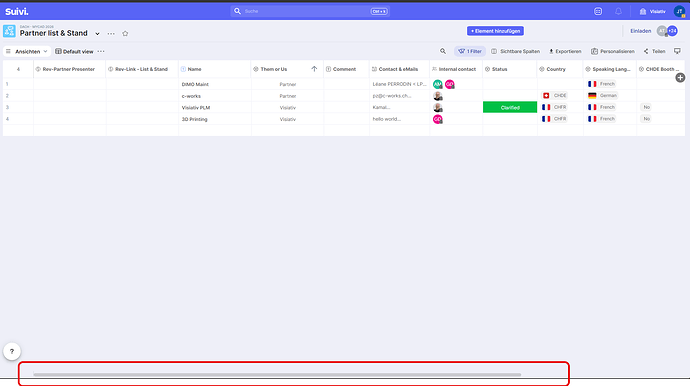The image size is (690, 386).
Task: Click the Exportieren button
Action: pos(565,51)
